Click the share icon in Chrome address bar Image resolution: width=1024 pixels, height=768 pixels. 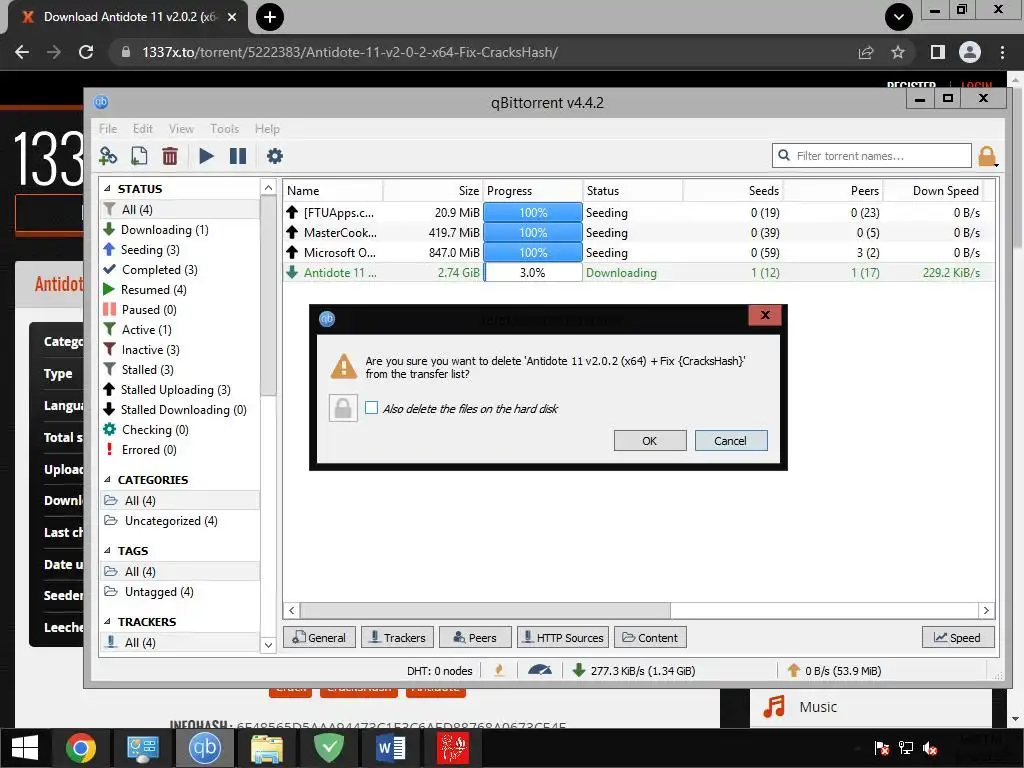866,52
